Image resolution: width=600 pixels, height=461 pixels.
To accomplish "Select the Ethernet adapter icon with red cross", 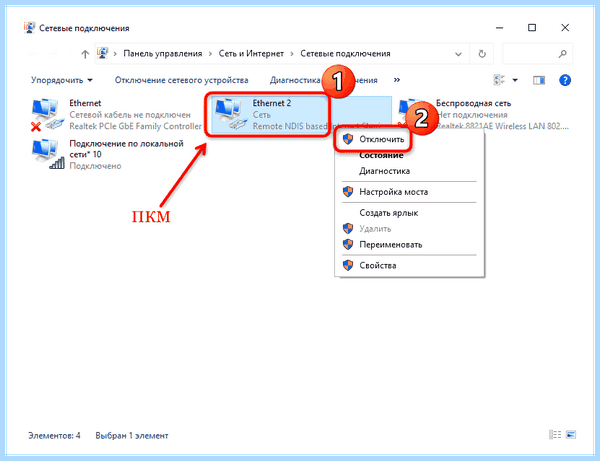I will pyautogui.click(x=47, y=114).
